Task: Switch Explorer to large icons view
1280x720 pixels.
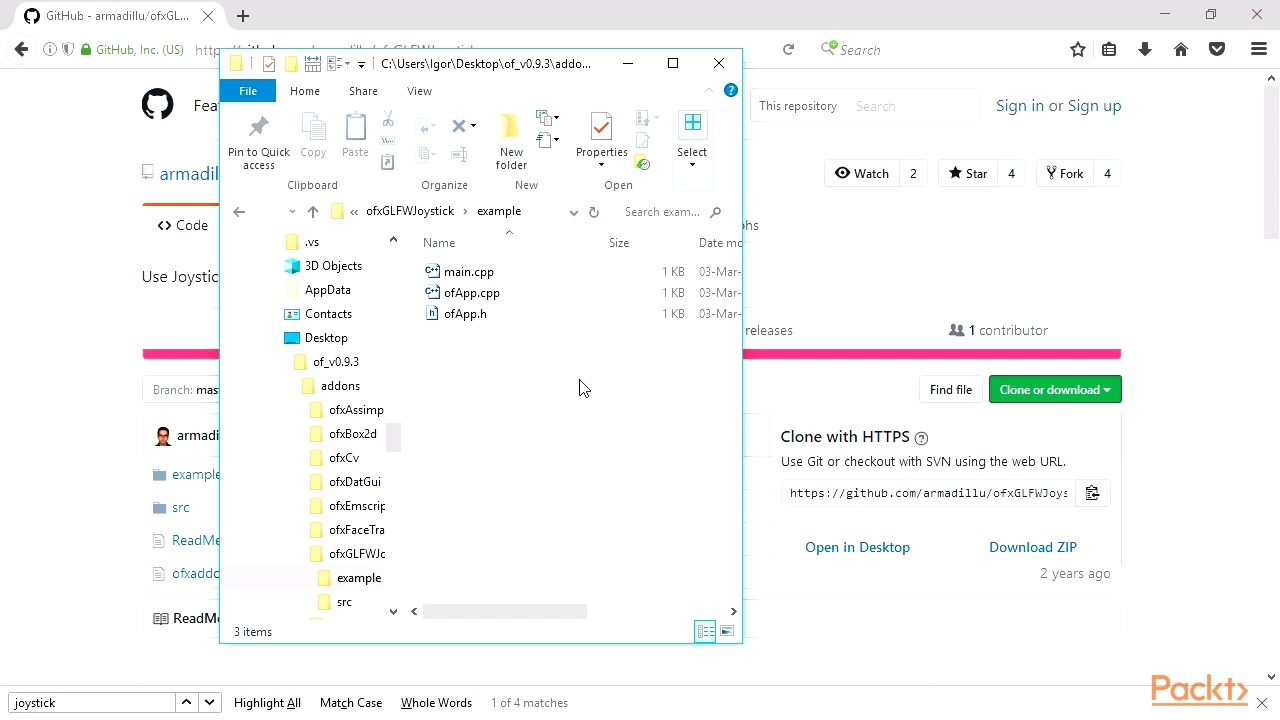Action: [x=727, y=631]
